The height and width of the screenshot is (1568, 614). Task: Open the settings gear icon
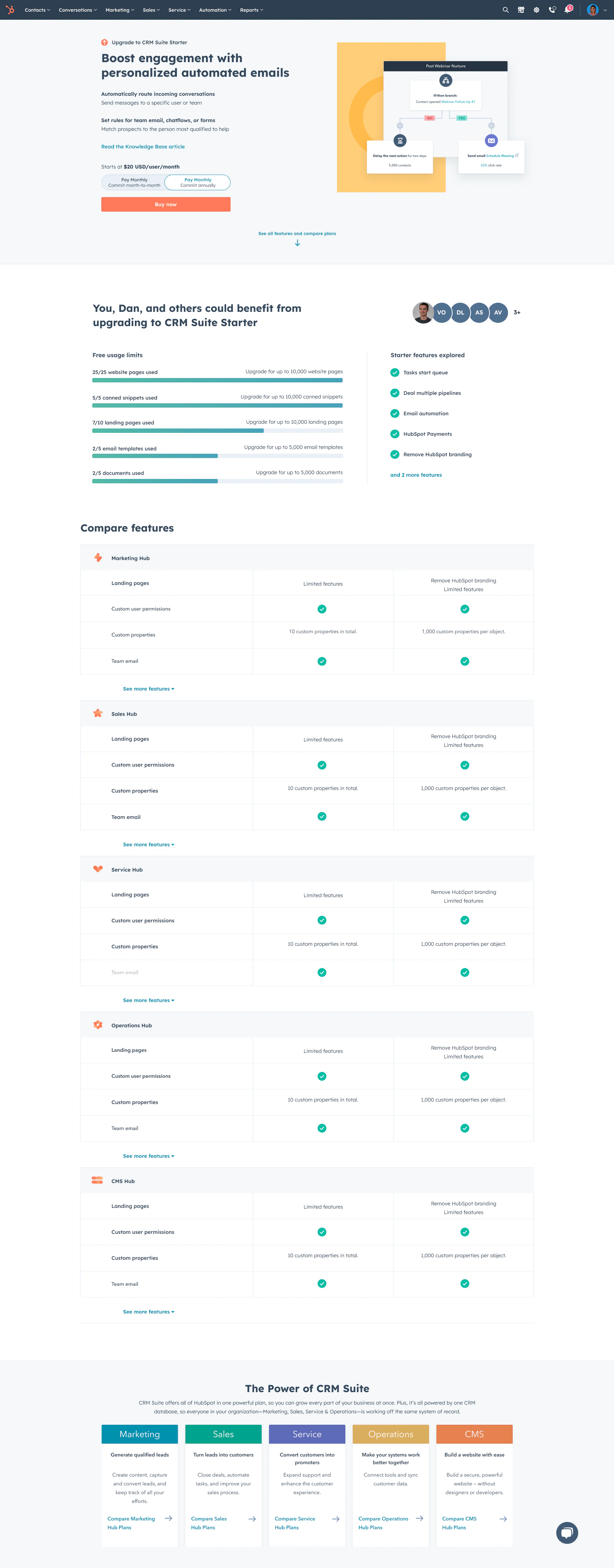coord(536,10)
